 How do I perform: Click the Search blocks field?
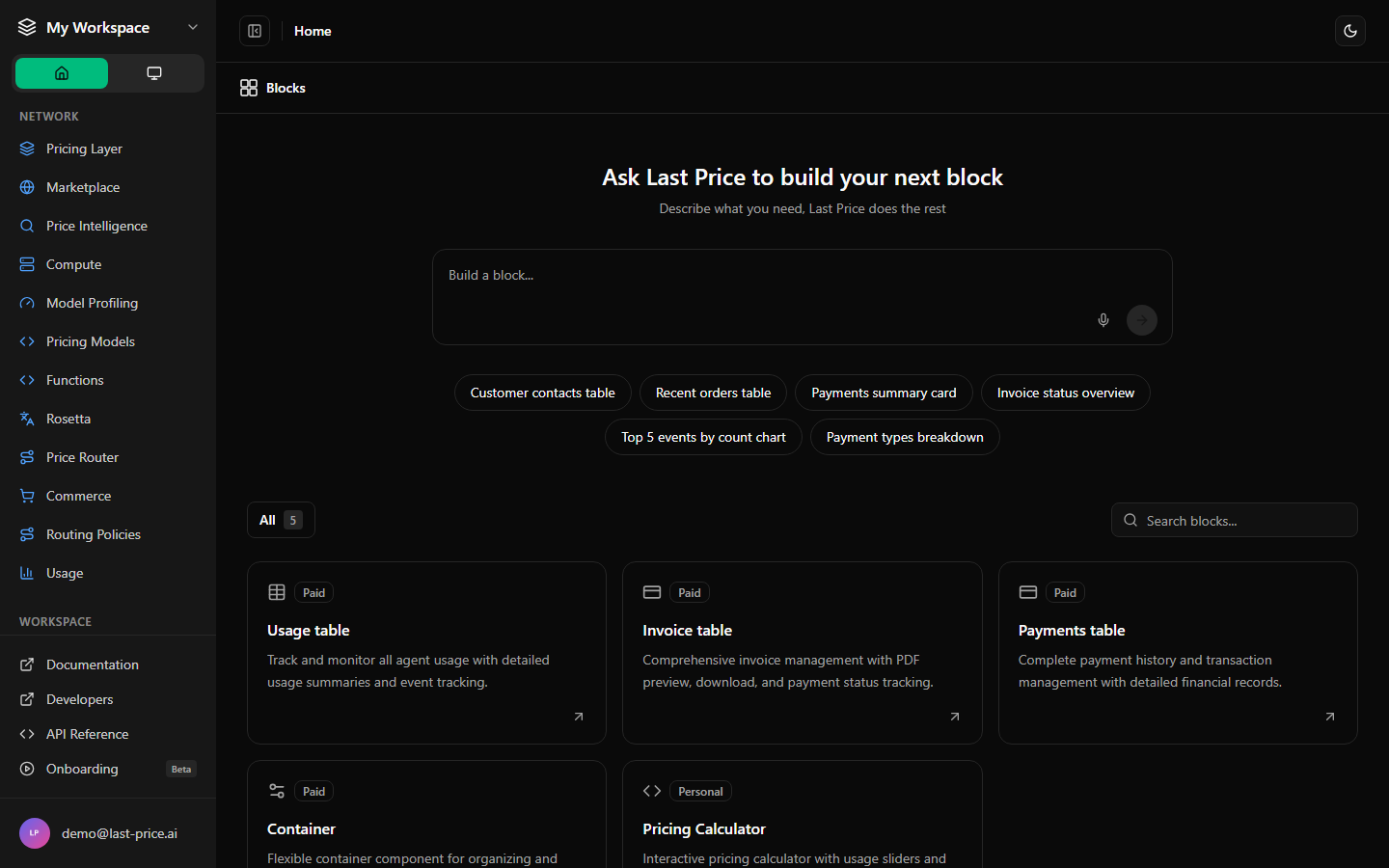(x=1235, y=520)
